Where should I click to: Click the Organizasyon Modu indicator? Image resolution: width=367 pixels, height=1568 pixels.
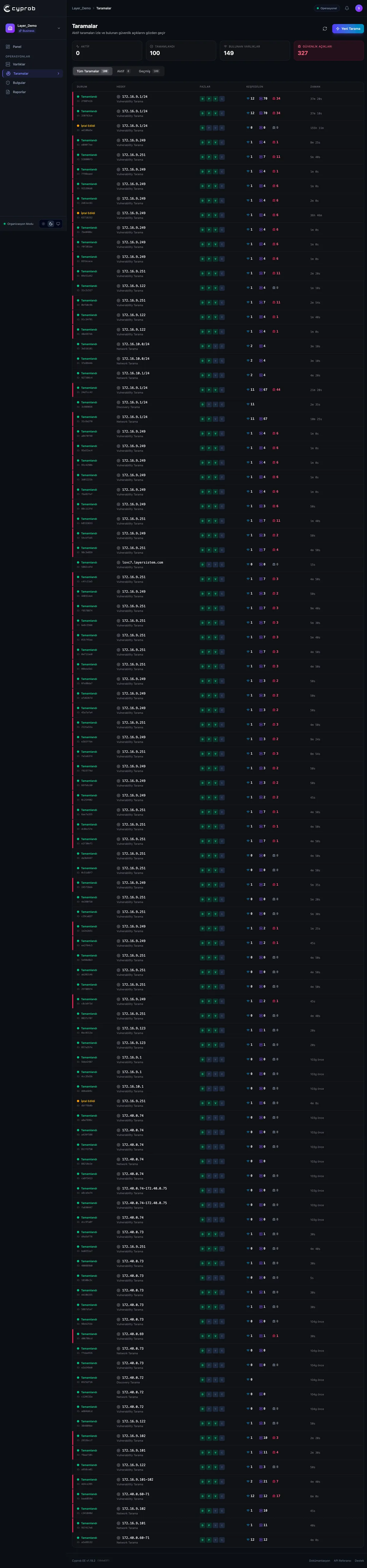coord(19,224)
